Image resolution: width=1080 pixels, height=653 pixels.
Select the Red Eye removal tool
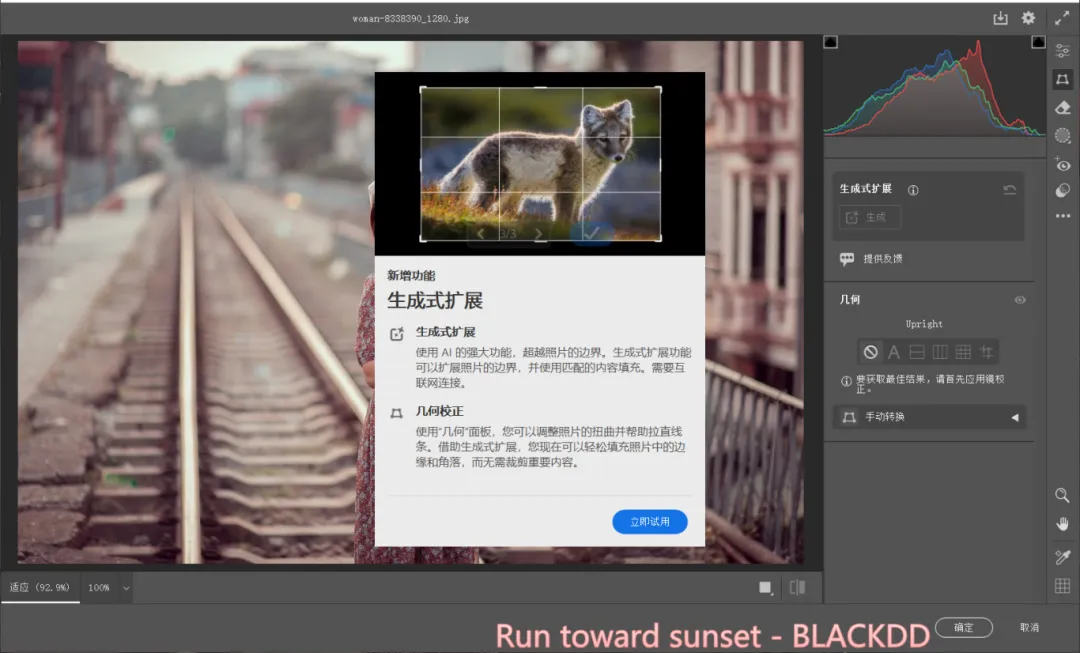1063,165
